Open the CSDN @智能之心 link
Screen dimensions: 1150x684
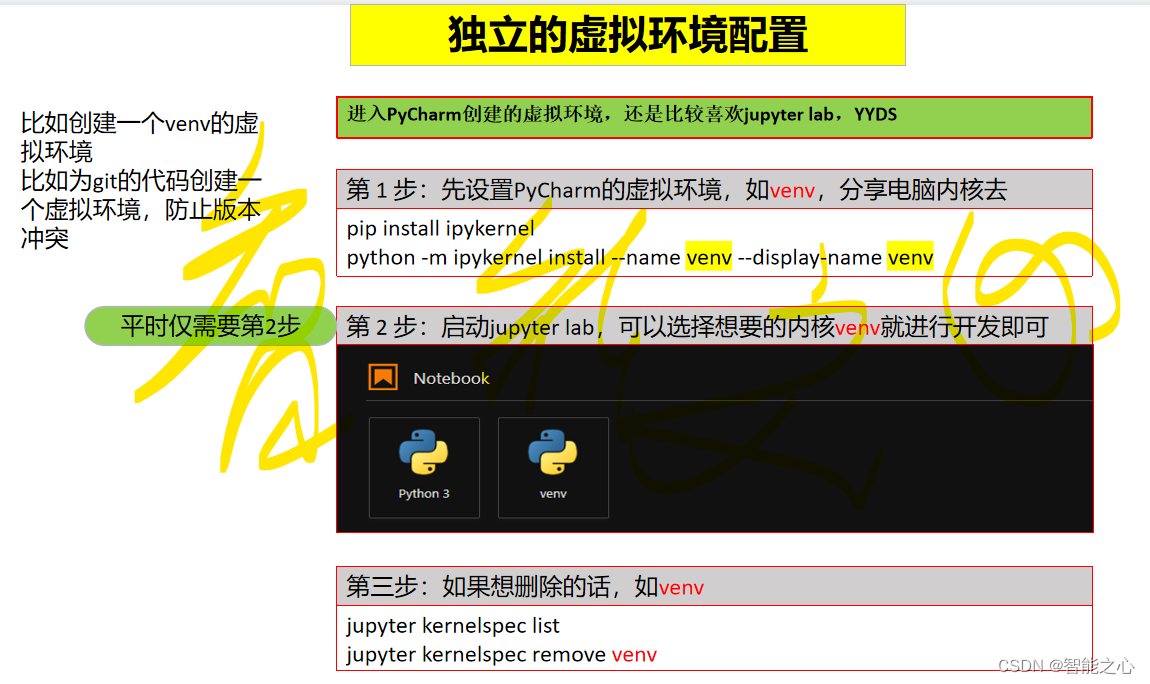pos(1068,664)
